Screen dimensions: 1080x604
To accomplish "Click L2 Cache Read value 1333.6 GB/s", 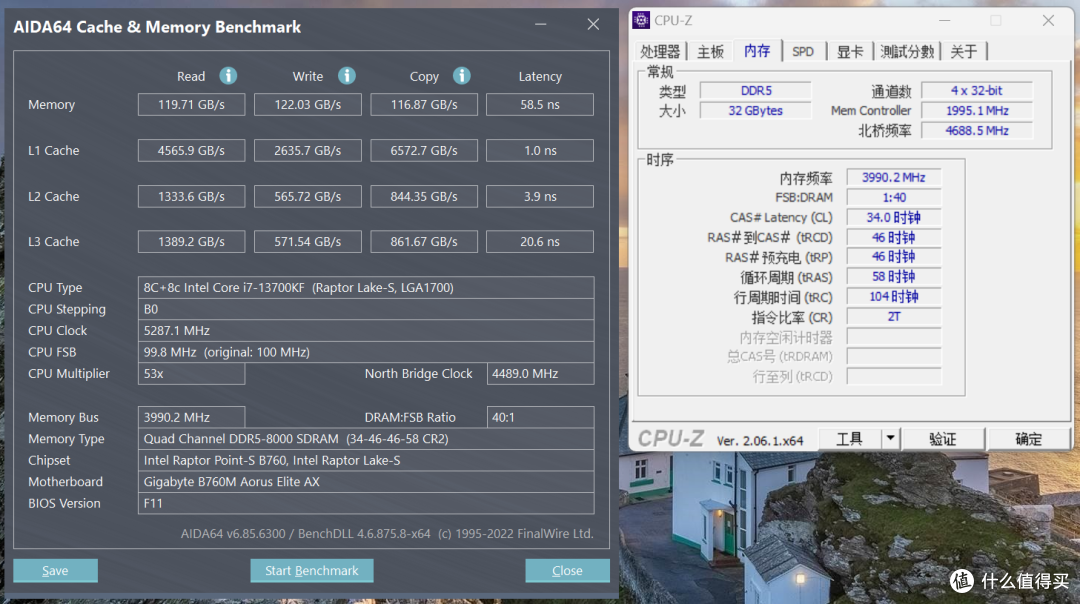I will [191, 196].
